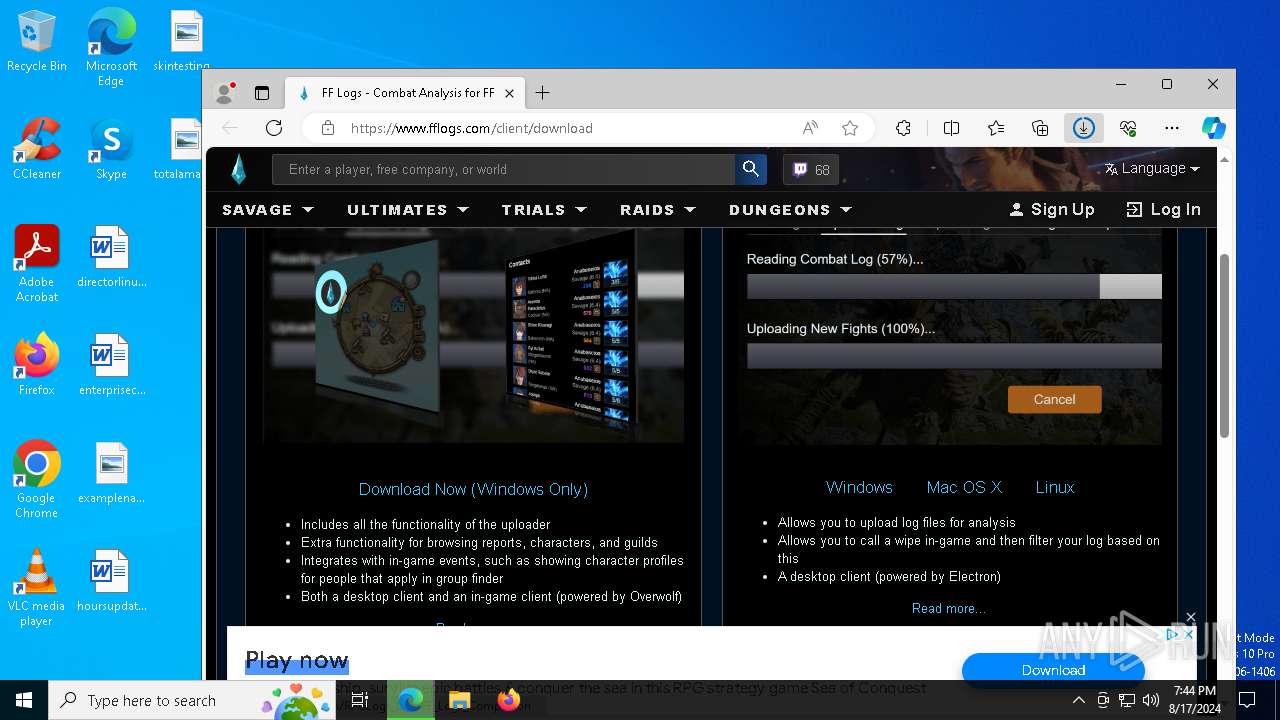Open VLC media player desktop shortcut
The width and height of the screenshot is (1280, 720).
pos(37,588)
